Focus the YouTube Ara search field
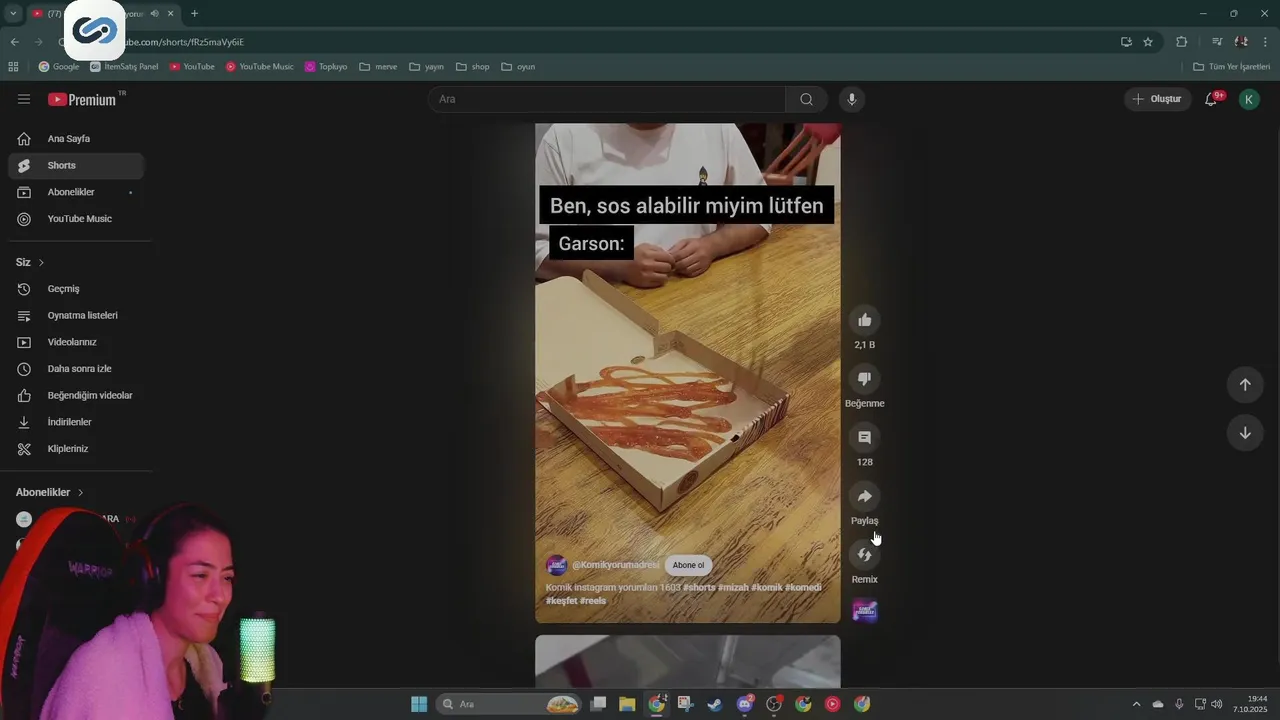Screen dimensions: 1280x720 (607, 99)
